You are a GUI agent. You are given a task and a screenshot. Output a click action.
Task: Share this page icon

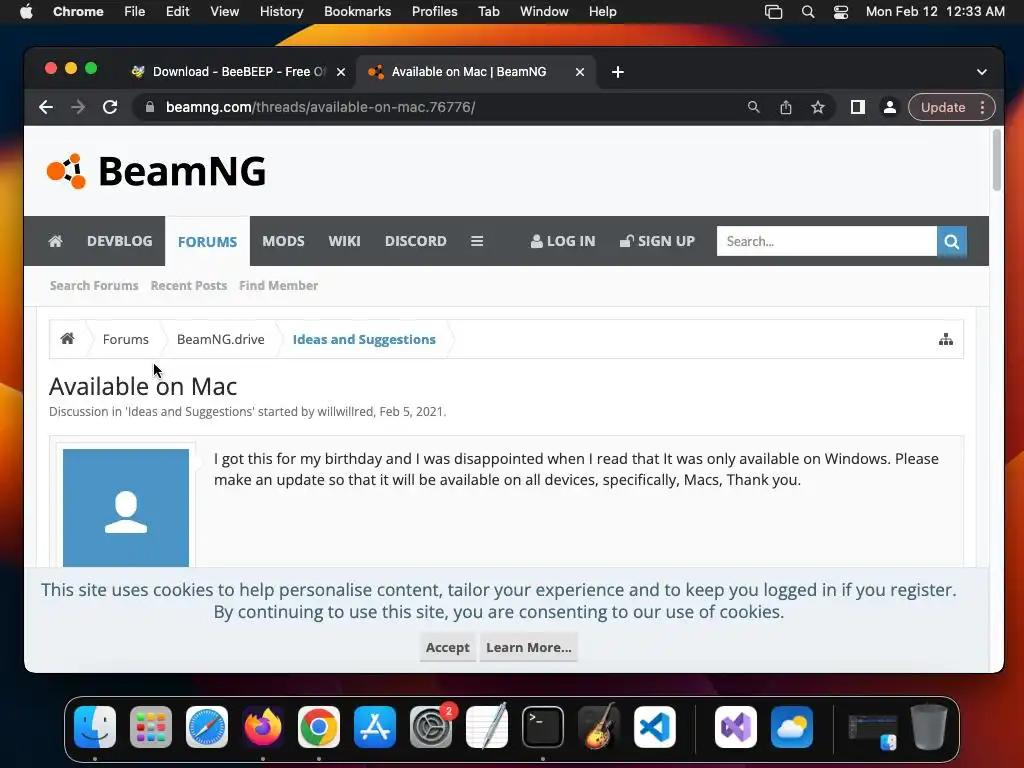pyautogui.click(x=786, y=107)
